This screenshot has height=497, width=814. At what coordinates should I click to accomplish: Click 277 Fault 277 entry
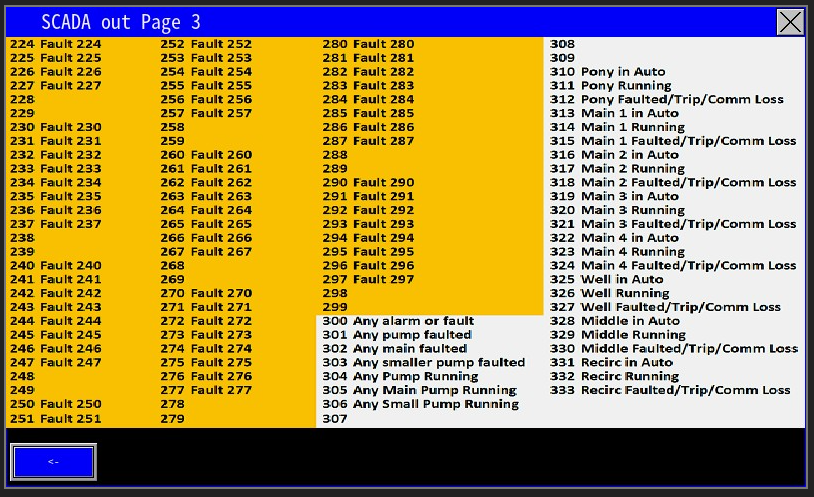click(206, 390)
